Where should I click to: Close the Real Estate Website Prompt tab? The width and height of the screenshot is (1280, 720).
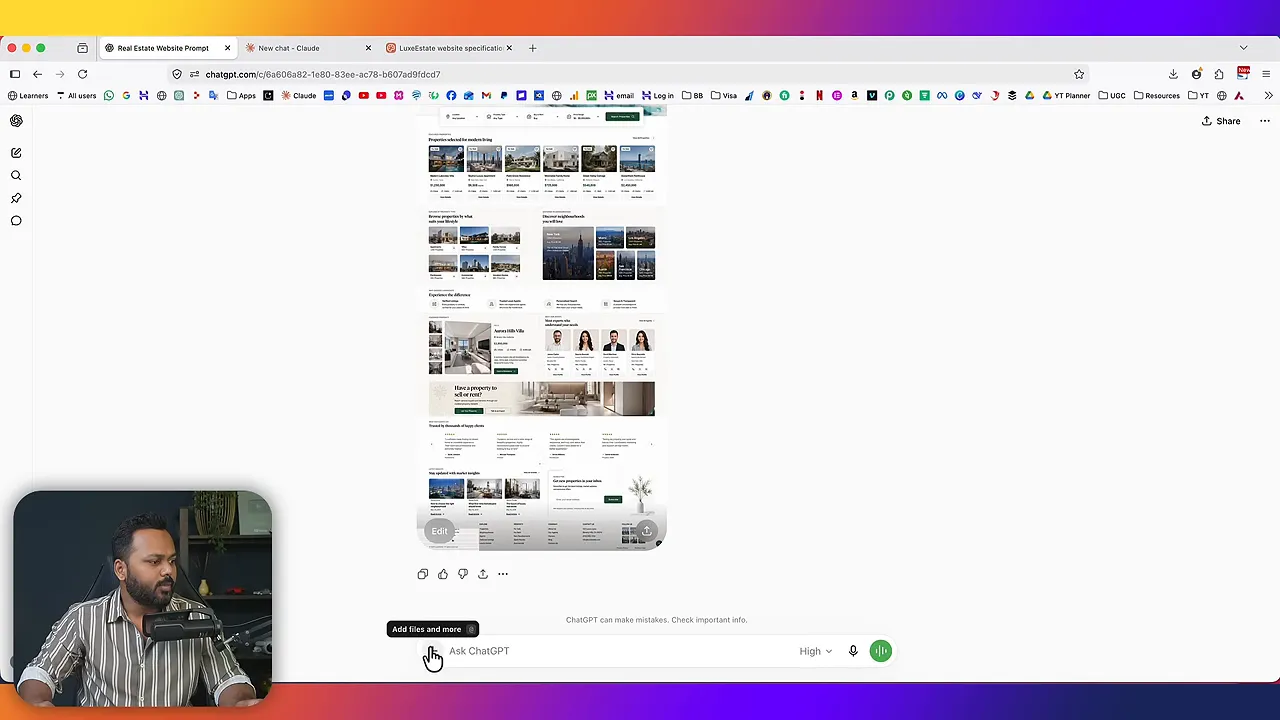[227, 48]
